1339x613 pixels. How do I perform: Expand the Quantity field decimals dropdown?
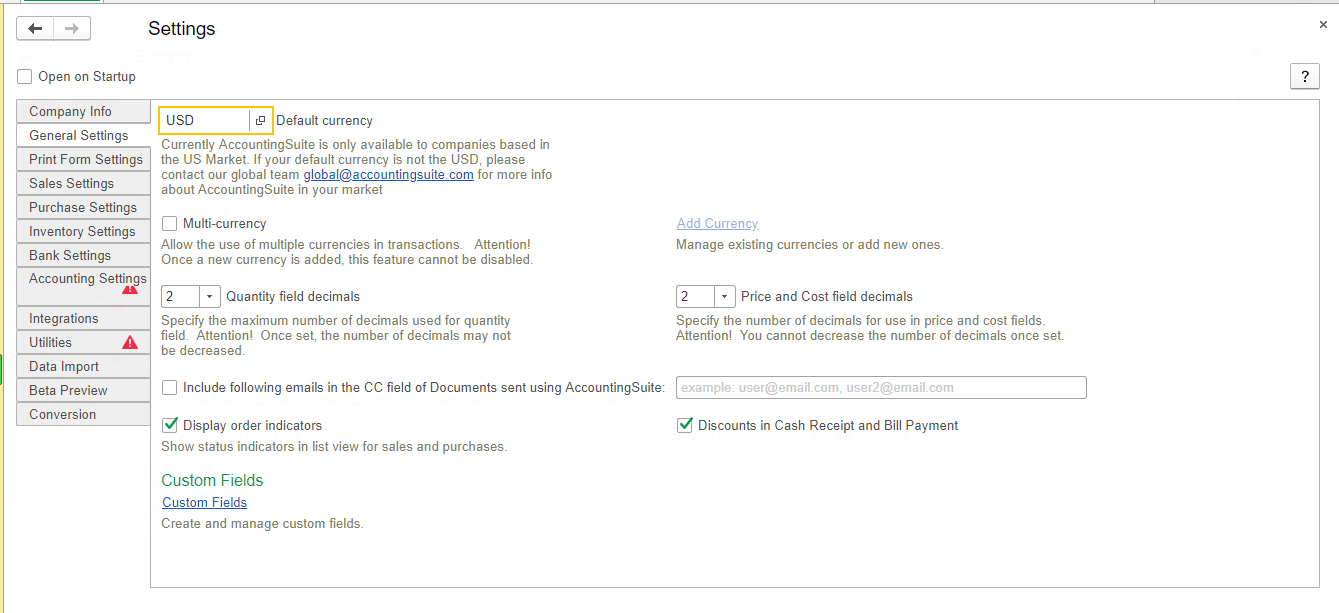210,297
